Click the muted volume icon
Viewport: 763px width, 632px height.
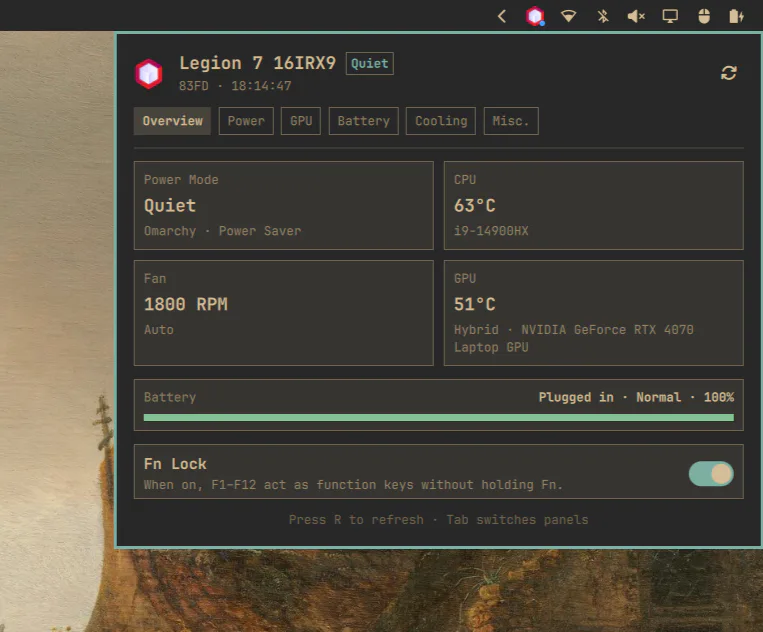point(636,16)
